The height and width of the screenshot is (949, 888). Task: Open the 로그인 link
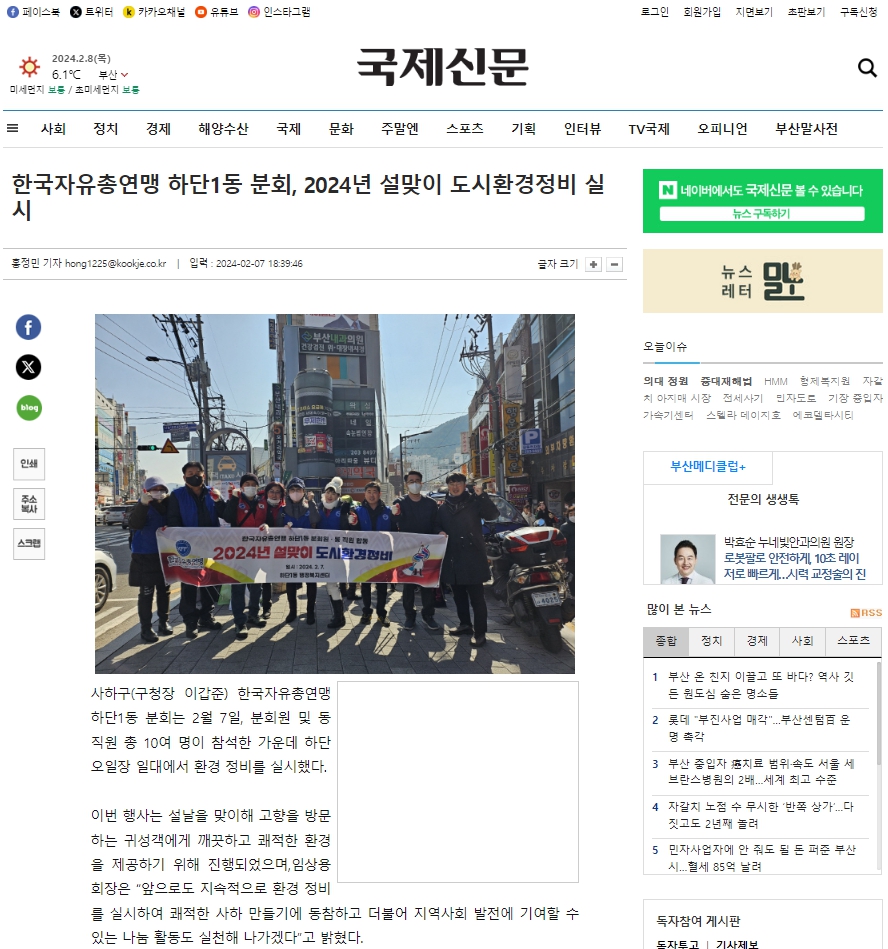coord(654,12)
